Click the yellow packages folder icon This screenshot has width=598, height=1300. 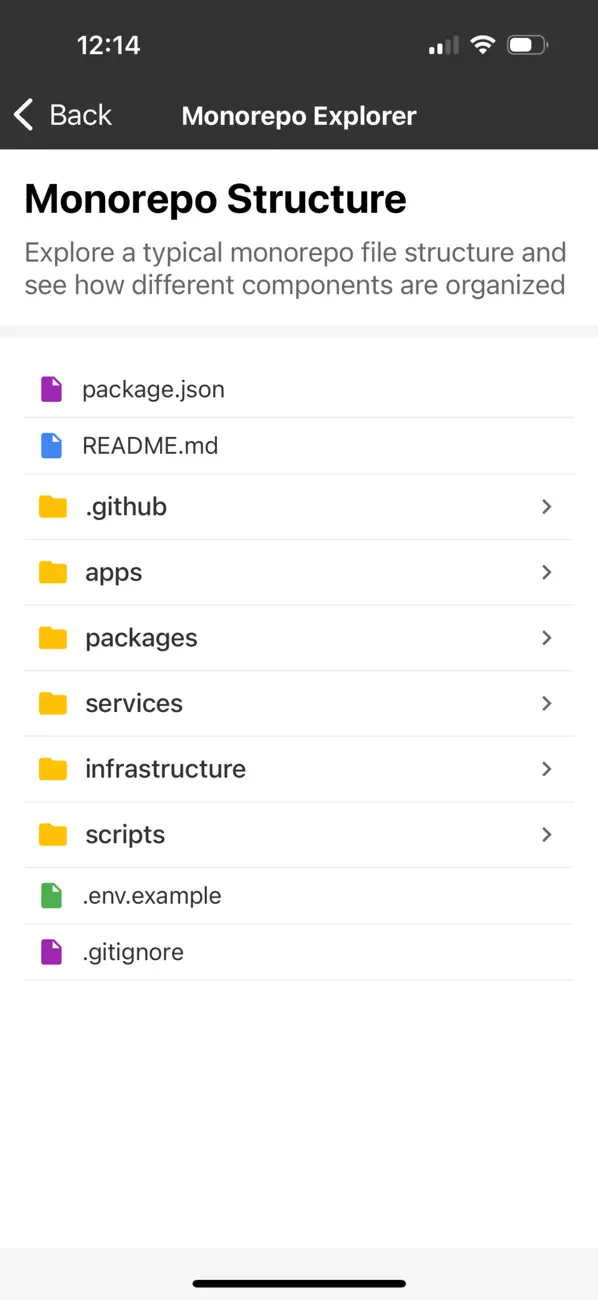51,638
